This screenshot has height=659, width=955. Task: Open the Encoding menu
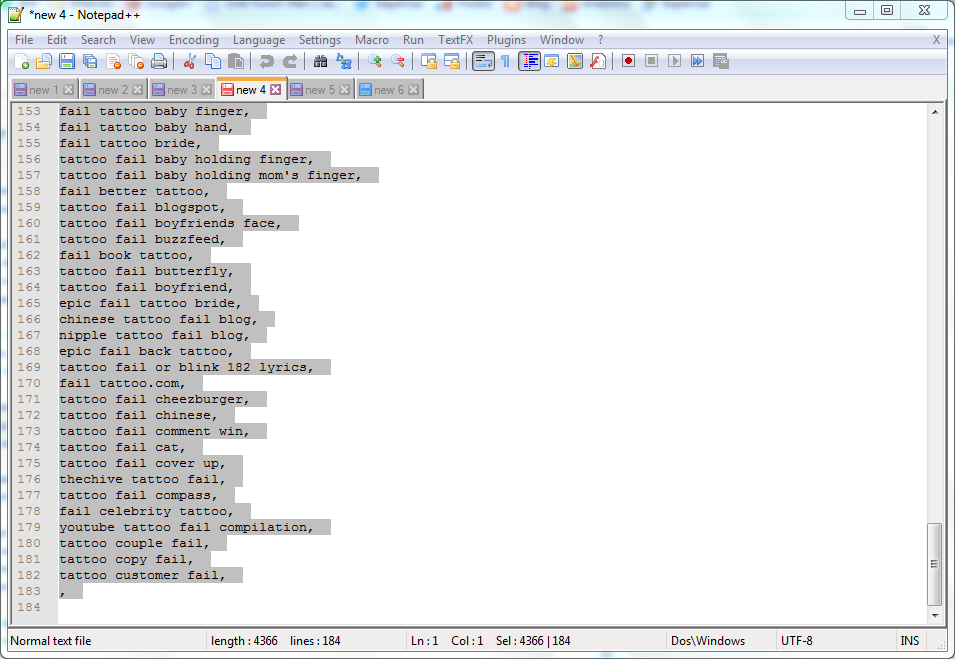point(194,40)
